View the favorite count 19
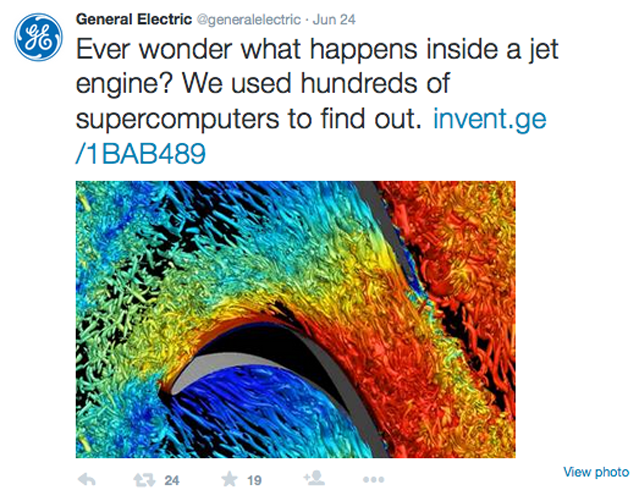The image size is (639, 501). click(x=254, y=480)
